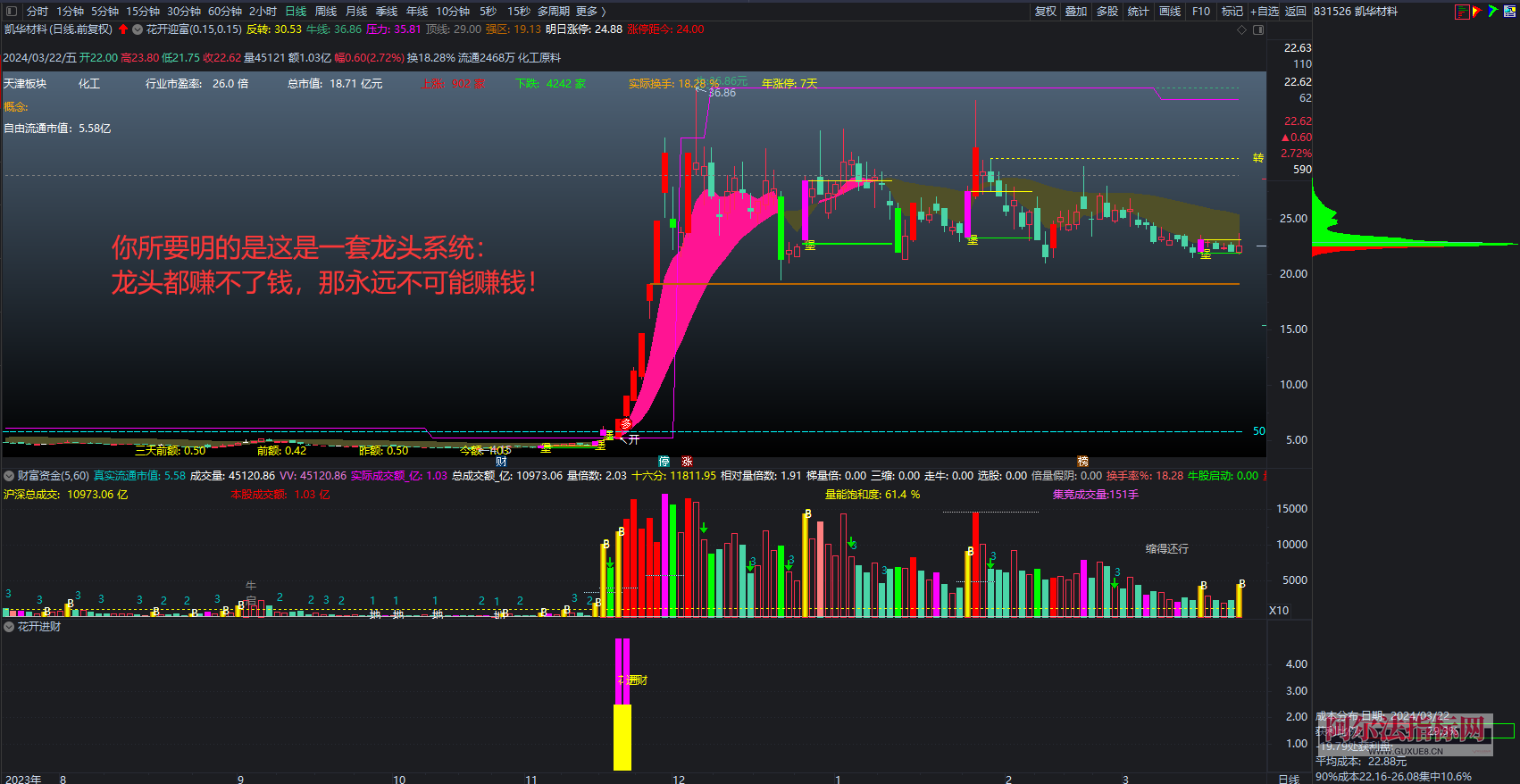Switch to 1分钟 period
Viewport: 1520px width, 784px height.
tap(70, 11)
